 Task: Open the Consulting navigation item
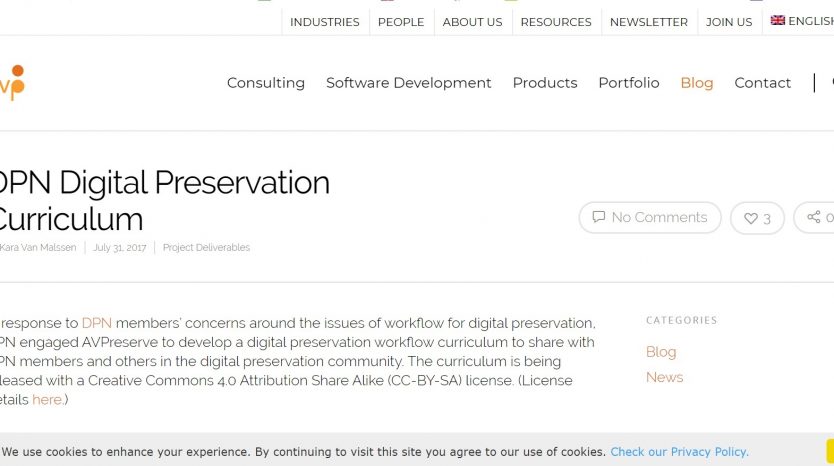[x=266, y=83]
